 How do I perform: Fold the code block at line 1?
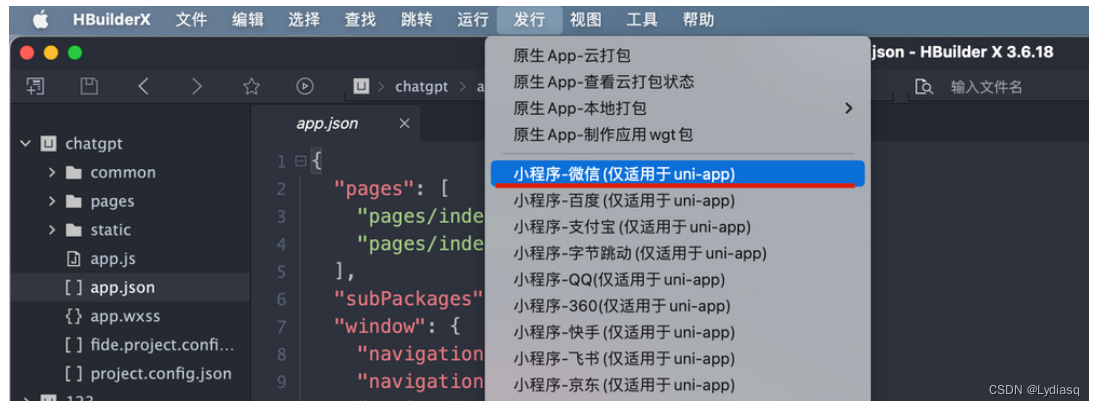(x=301, y=162)
